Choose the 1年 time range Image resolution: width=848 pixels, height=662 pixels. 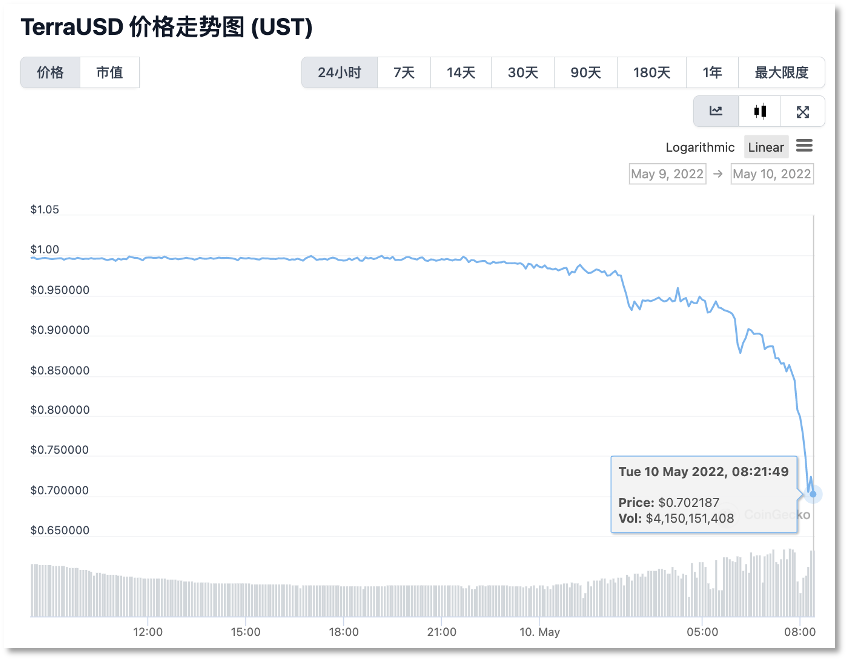pos(712,72)
